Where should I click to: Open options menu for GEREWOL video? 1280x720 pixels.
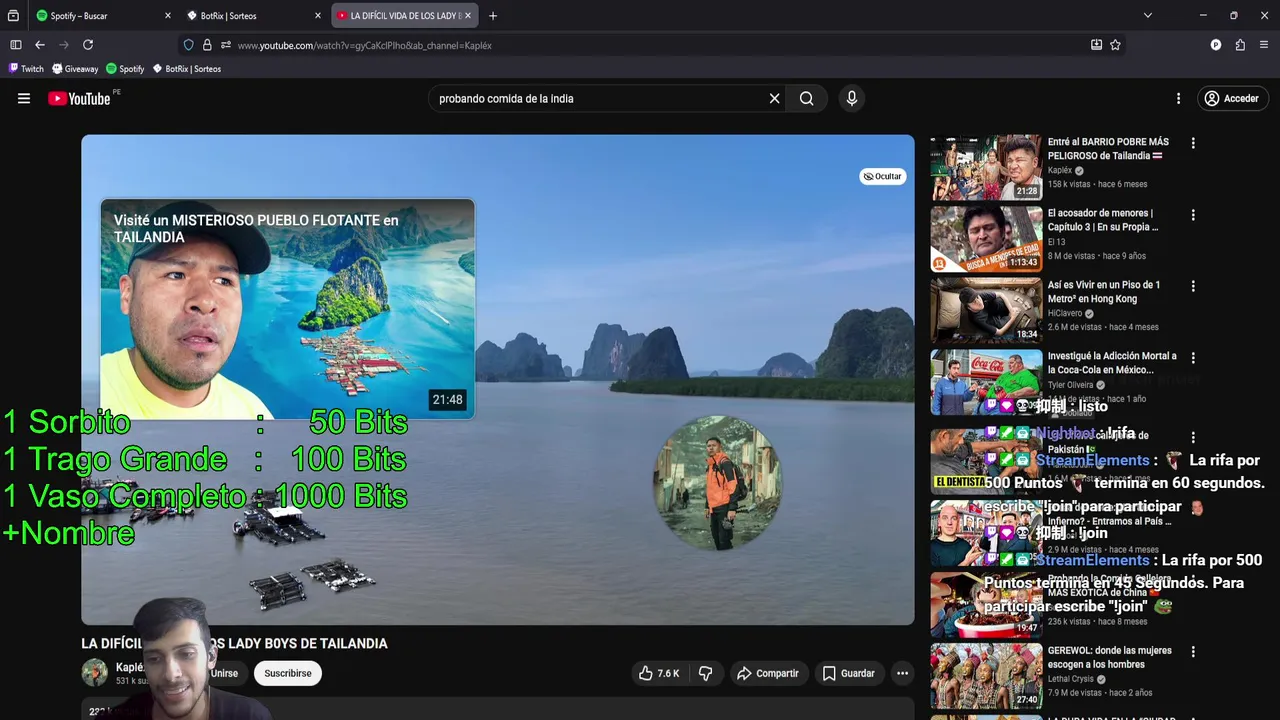point(1193,652)
